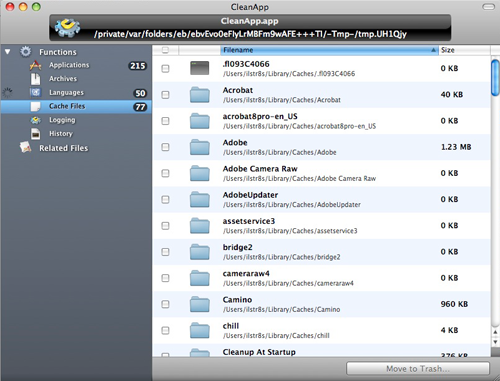500x381 pixels.
Task: Click the Languages icon in sidebar
Action: [x=35, y=92]
